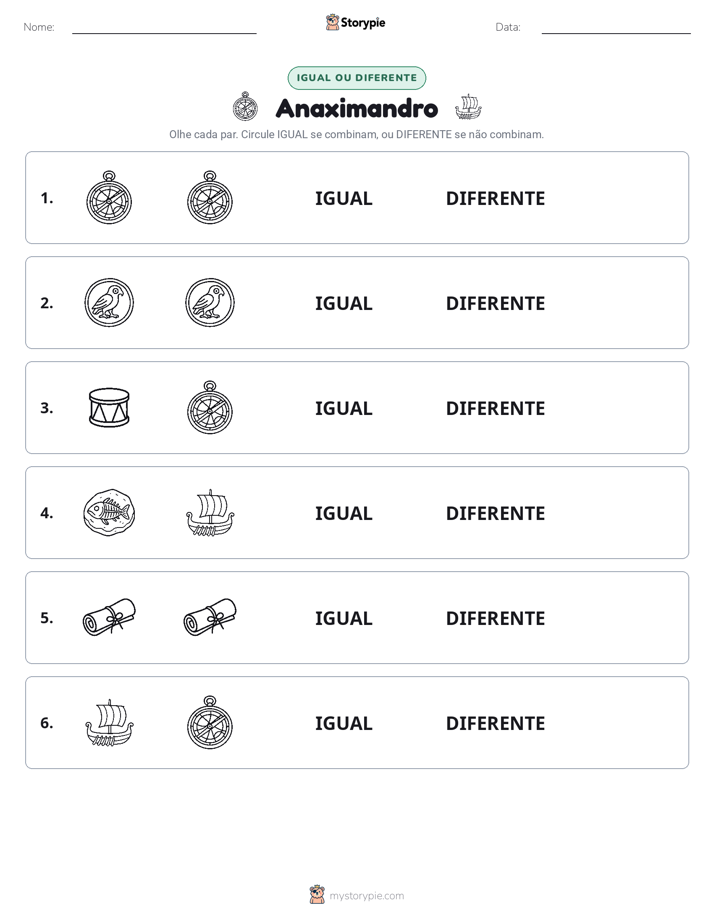The image size is (714, 924).
Task: Choose DIFERENTE for pair 6
Action: [495, 723]
